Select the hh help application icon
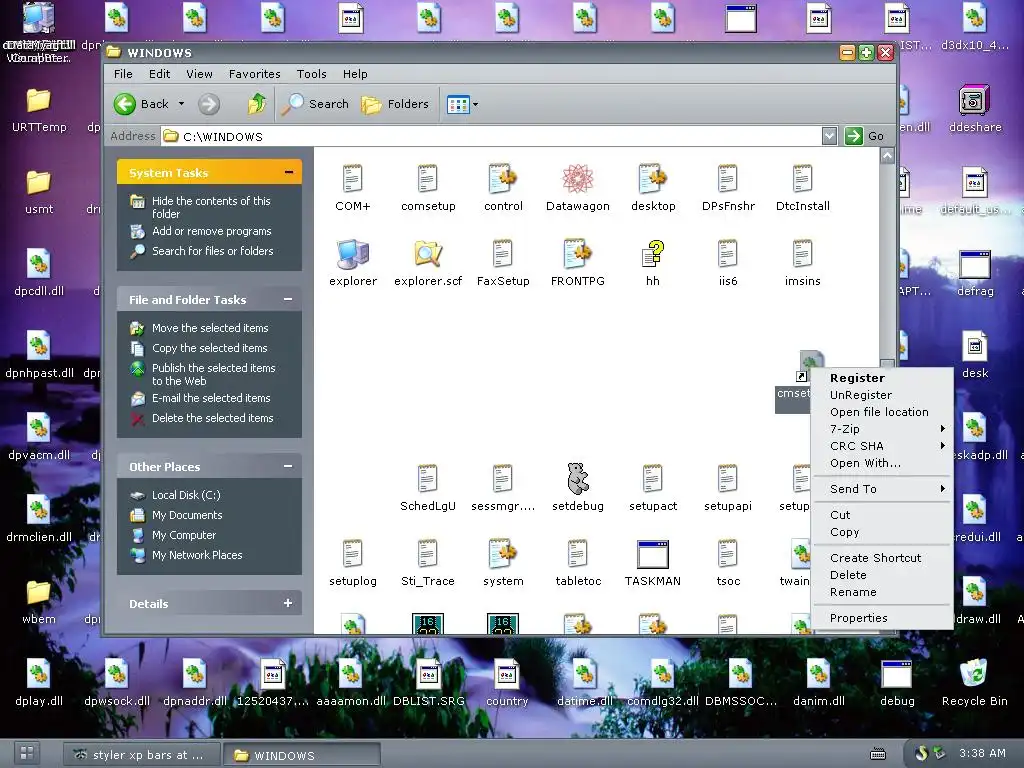The image size is (1024, 768). [653, 263]
